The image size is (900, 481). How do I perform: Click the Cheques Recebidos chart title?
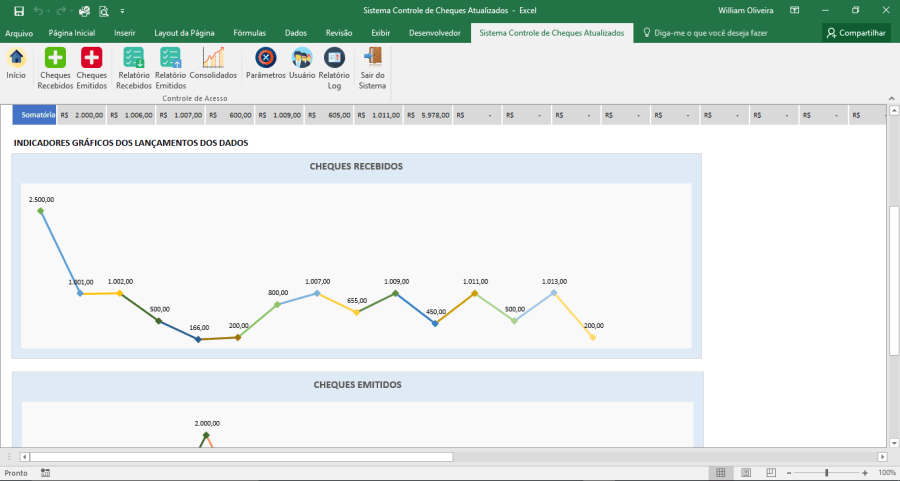pos(356,166)
